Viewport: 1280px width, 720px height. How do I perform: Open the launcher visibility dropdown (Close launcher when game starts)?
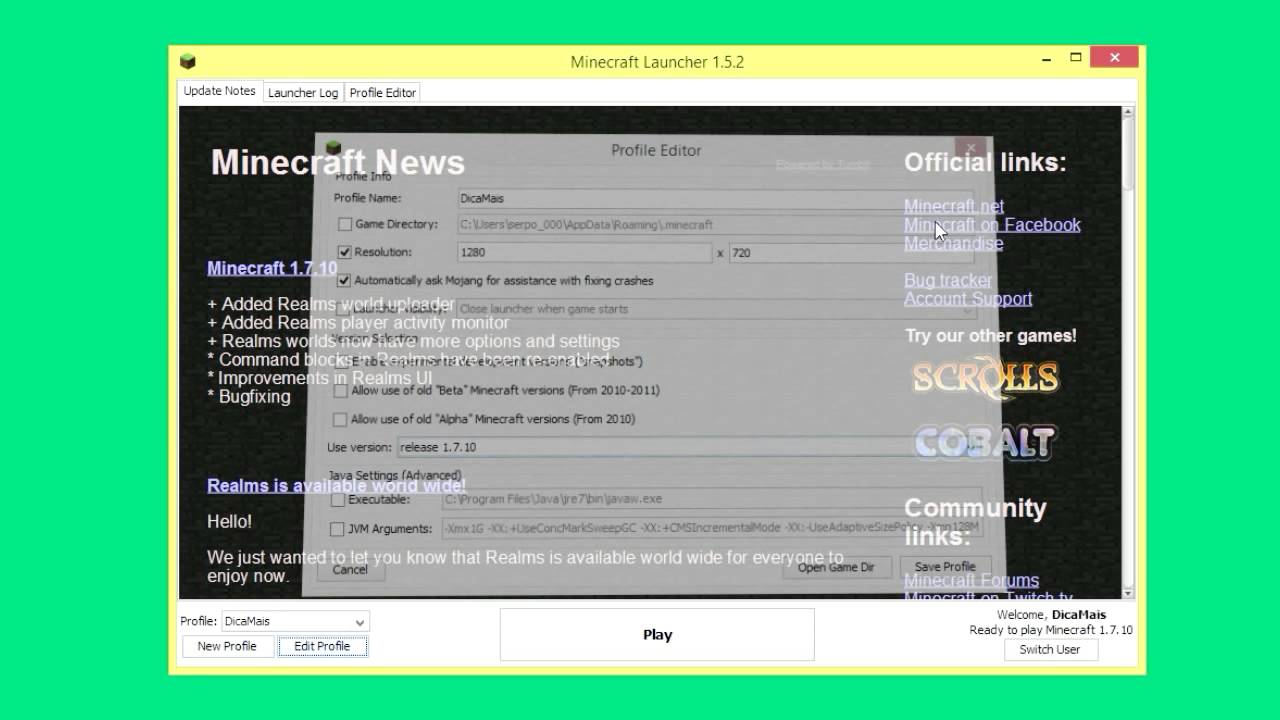click(x=715, y=309)
